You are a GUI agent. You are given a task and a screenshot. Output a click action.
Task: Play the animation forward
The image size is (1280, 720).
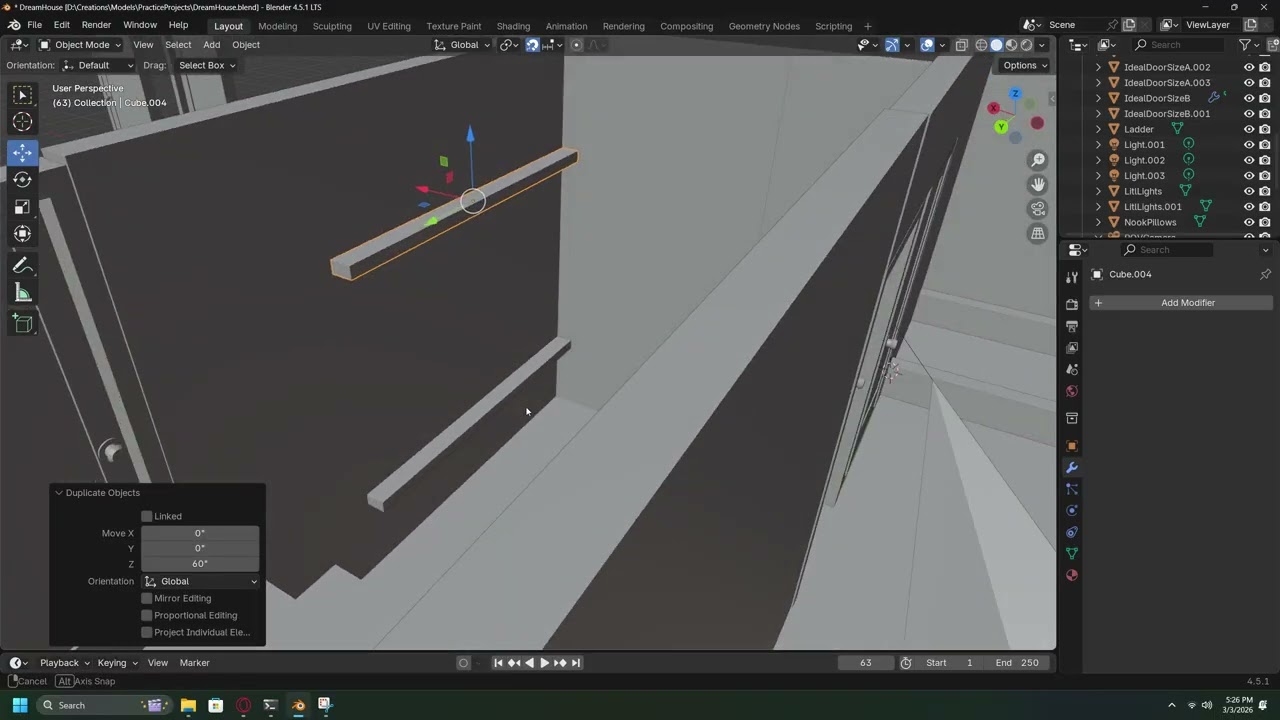pos(544,663)
